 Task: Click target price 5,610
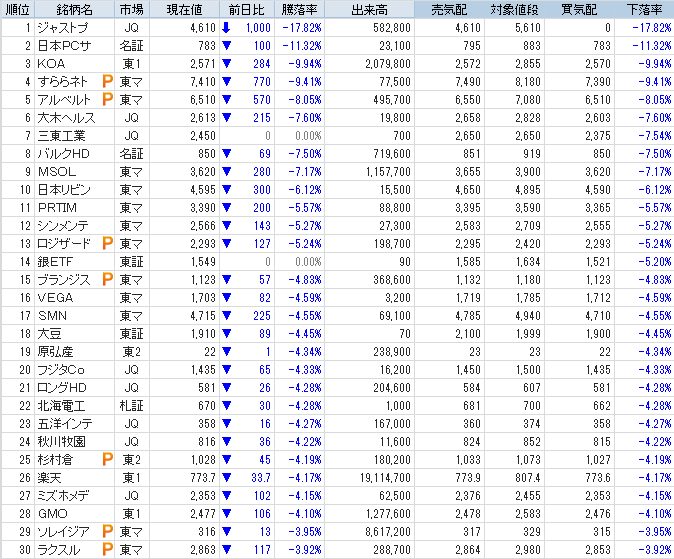pos(528,28)
